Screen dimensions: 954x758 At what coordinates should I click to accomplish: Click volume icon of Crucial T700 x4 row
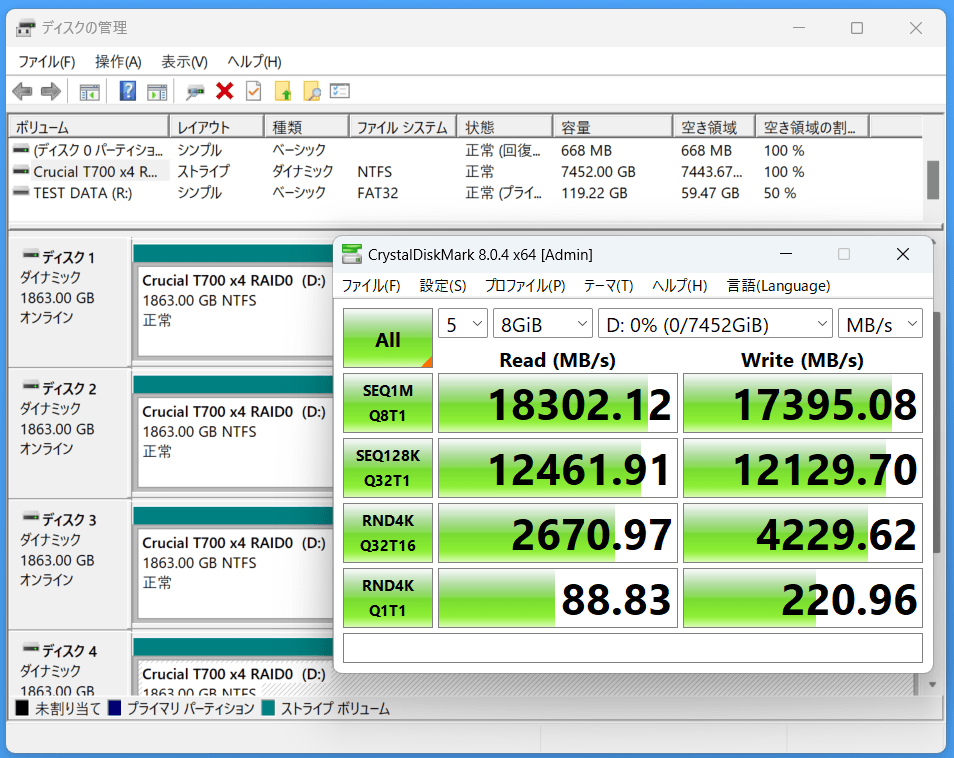[x=21, y=172]
